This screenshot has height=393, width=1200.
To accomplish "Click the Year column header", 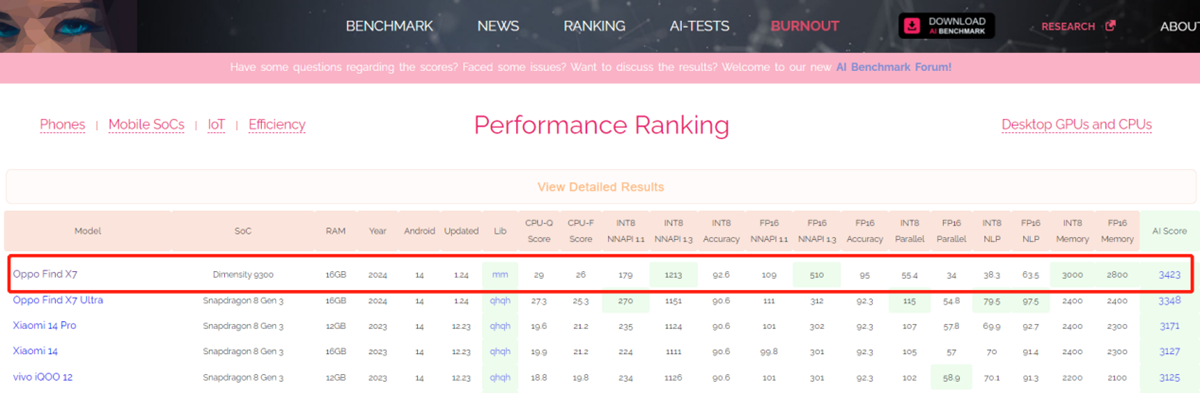I will [x=376, y=231].
